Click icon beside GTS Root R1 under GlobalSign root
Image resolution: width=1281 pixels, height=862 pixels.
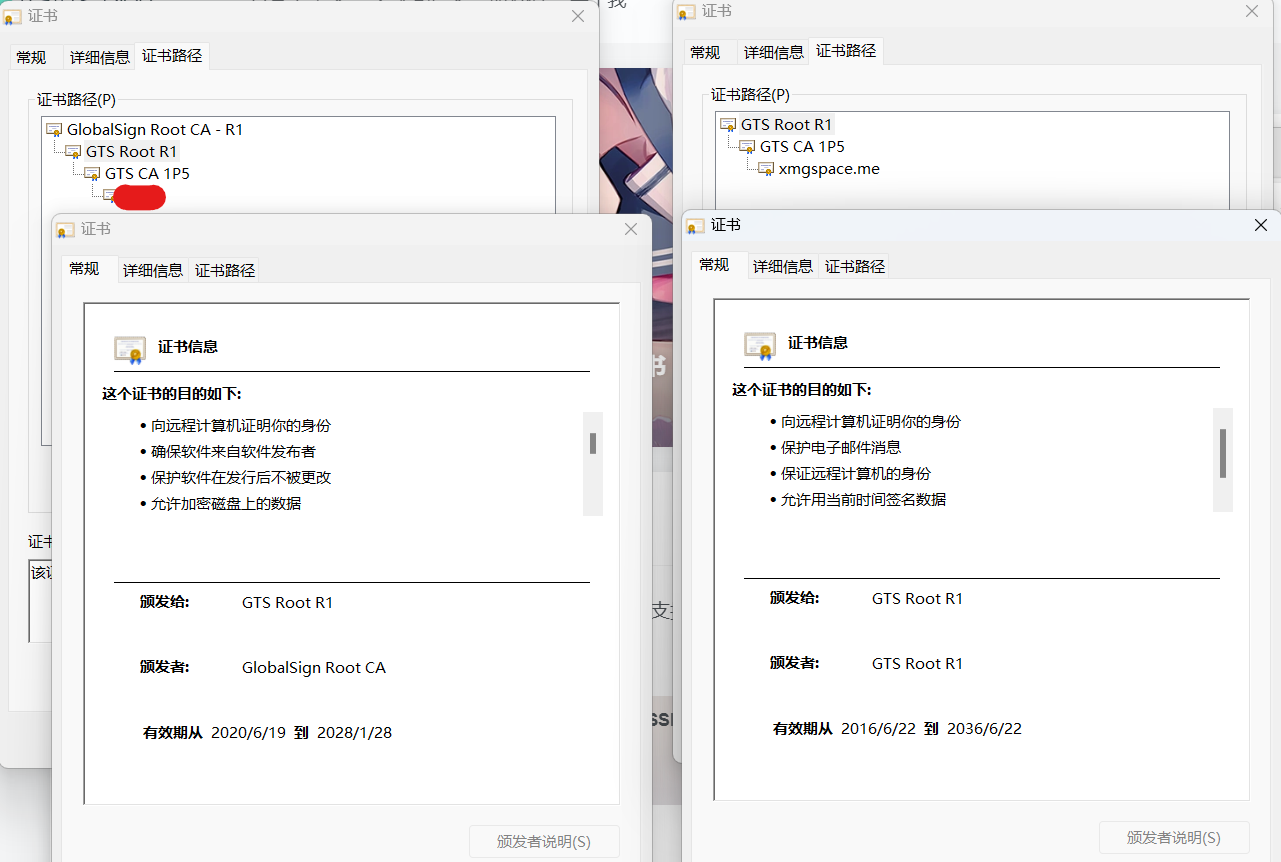[x=73, y=152]
